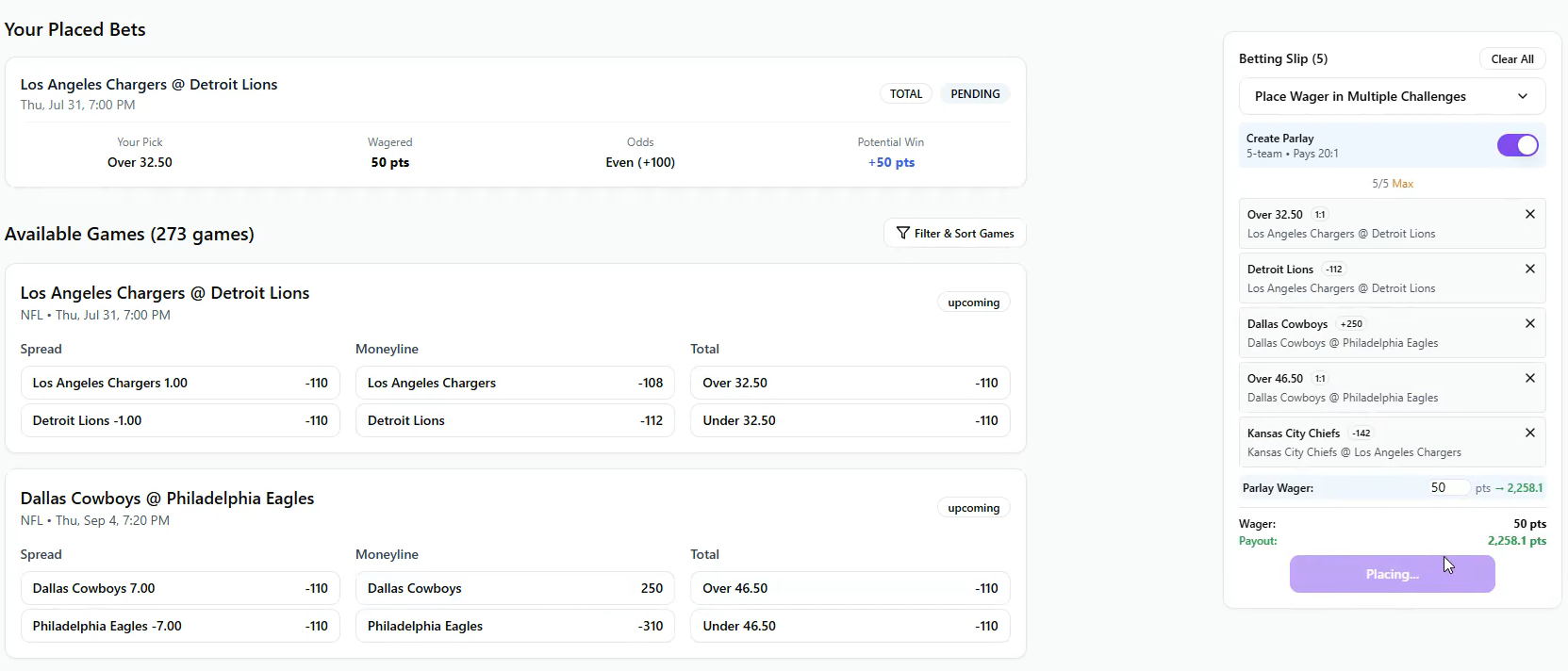Open Place Wager in Multiple Challenges dropdown
1568x671 pixels.
tap(1392, 96)
